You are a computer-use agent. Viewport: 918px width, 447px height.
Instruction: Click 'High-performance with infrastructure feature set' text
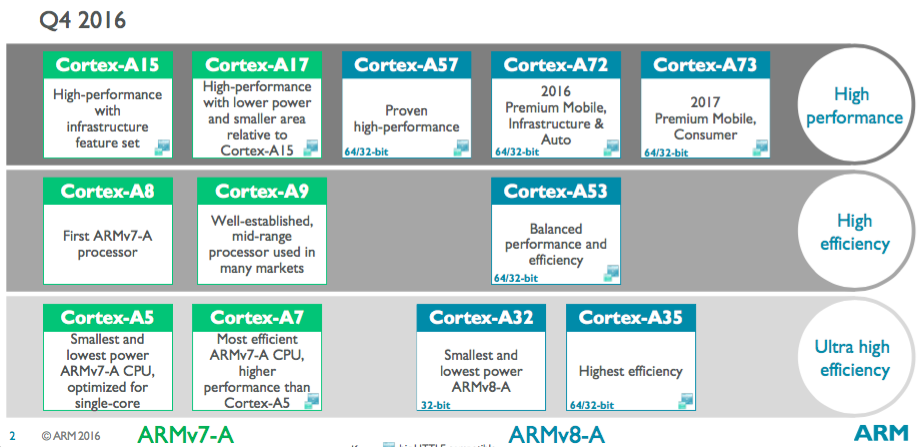click(108, 118)
